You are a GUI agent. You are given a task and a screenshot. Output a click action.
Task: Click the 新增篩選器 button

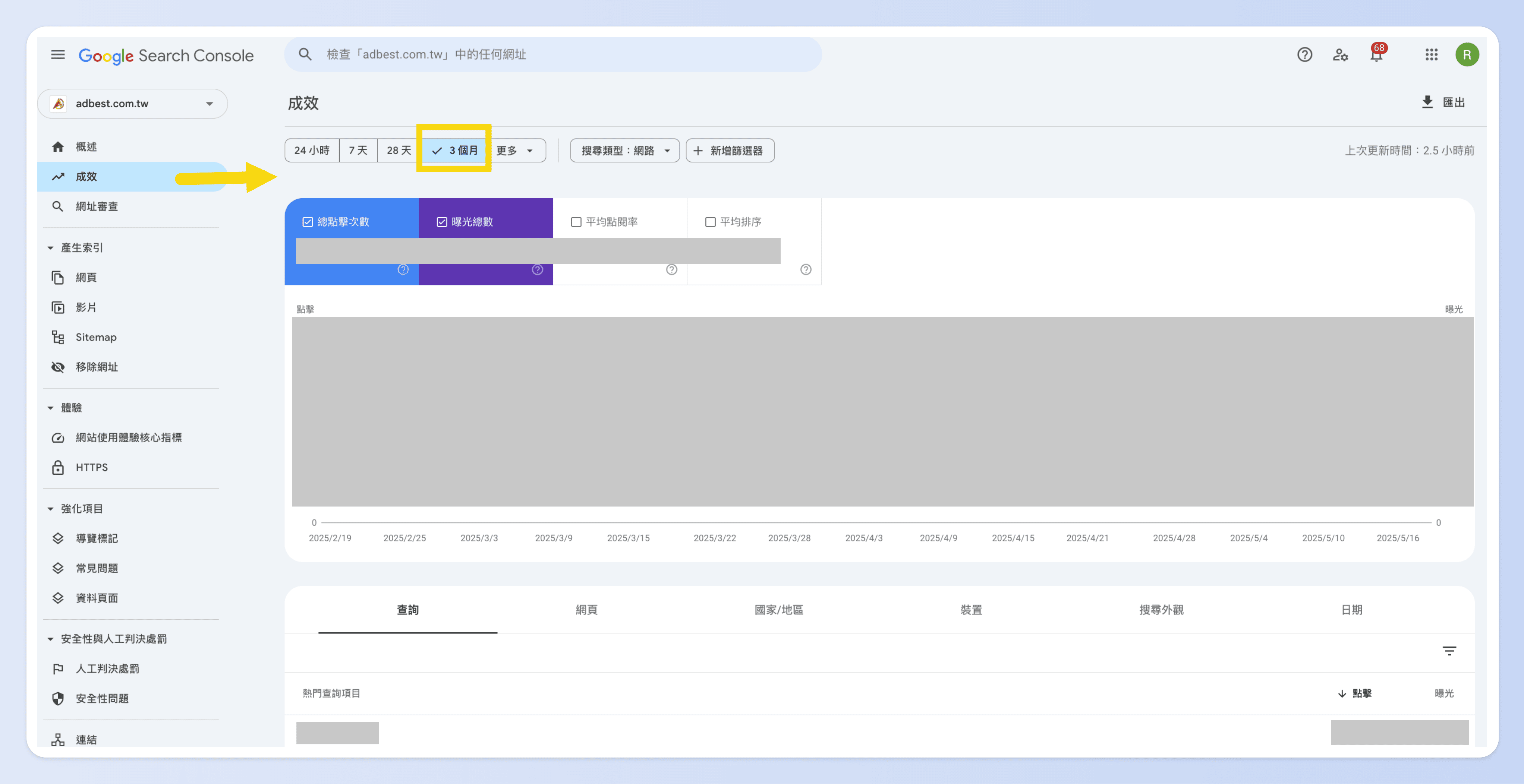click(x=730, y=150)
